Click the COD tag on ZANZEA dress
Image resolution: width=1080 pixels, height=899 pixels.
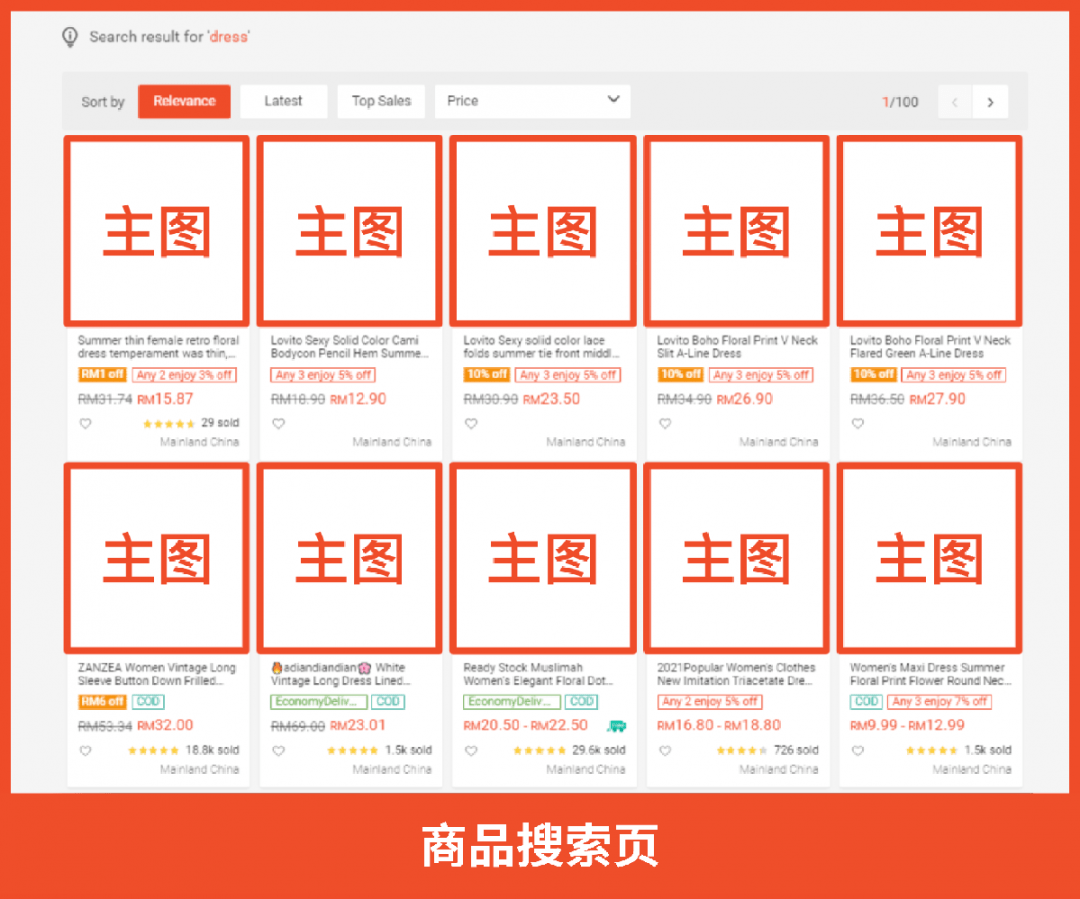tap(148, 701)
